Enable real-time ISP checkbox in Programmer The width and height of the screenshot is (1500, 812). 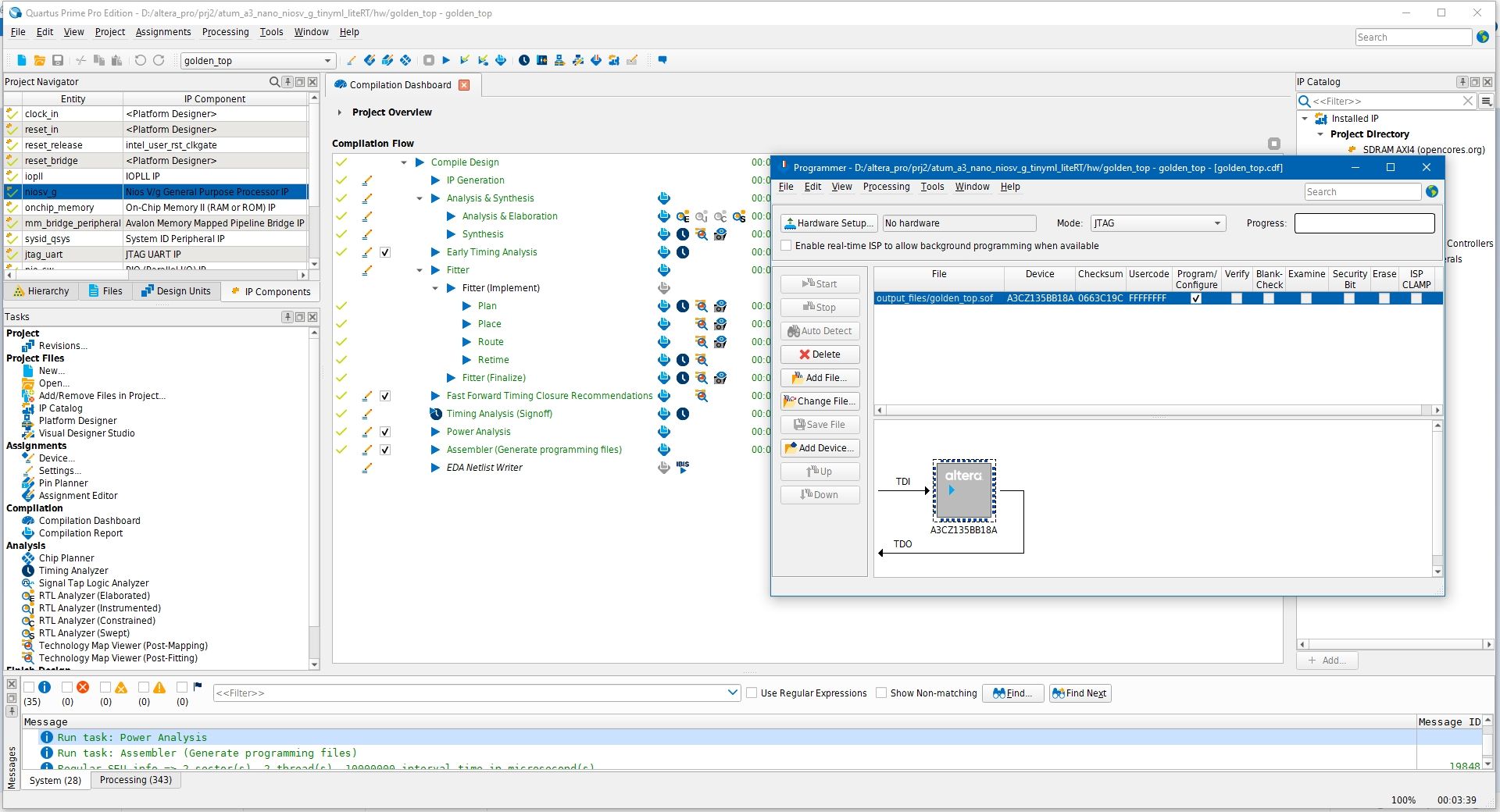tap(787, 245)
